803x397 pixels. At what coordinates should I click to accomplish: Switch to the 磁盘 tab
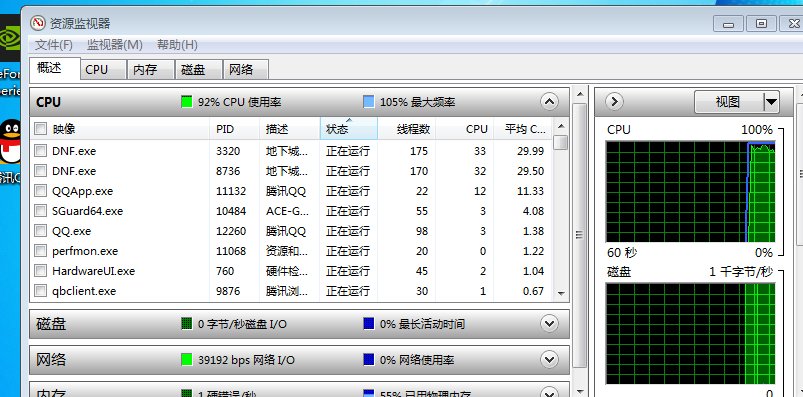coord(199,70)
